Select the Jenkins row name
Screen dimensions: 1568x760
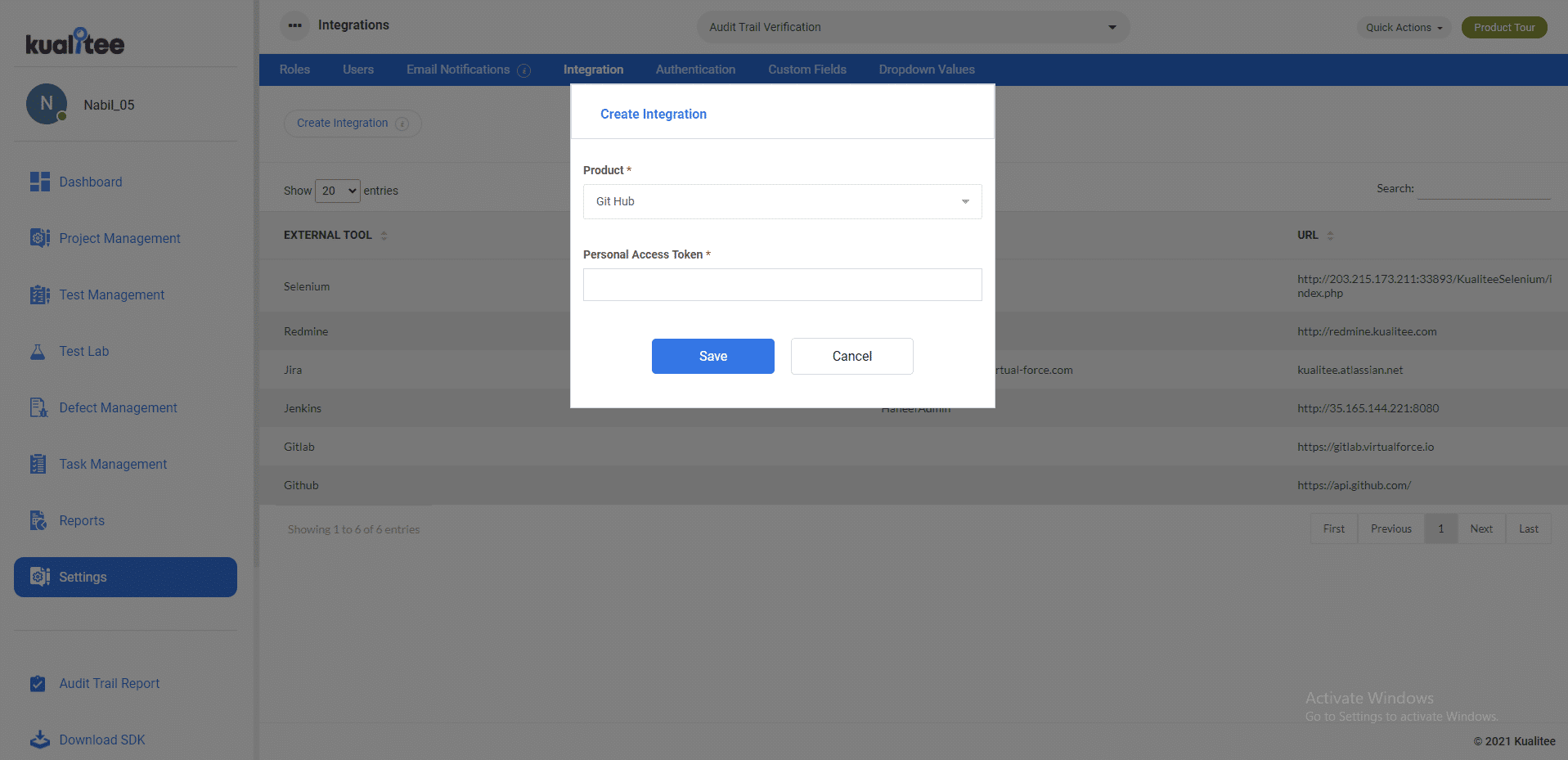(x=303, y=408)
